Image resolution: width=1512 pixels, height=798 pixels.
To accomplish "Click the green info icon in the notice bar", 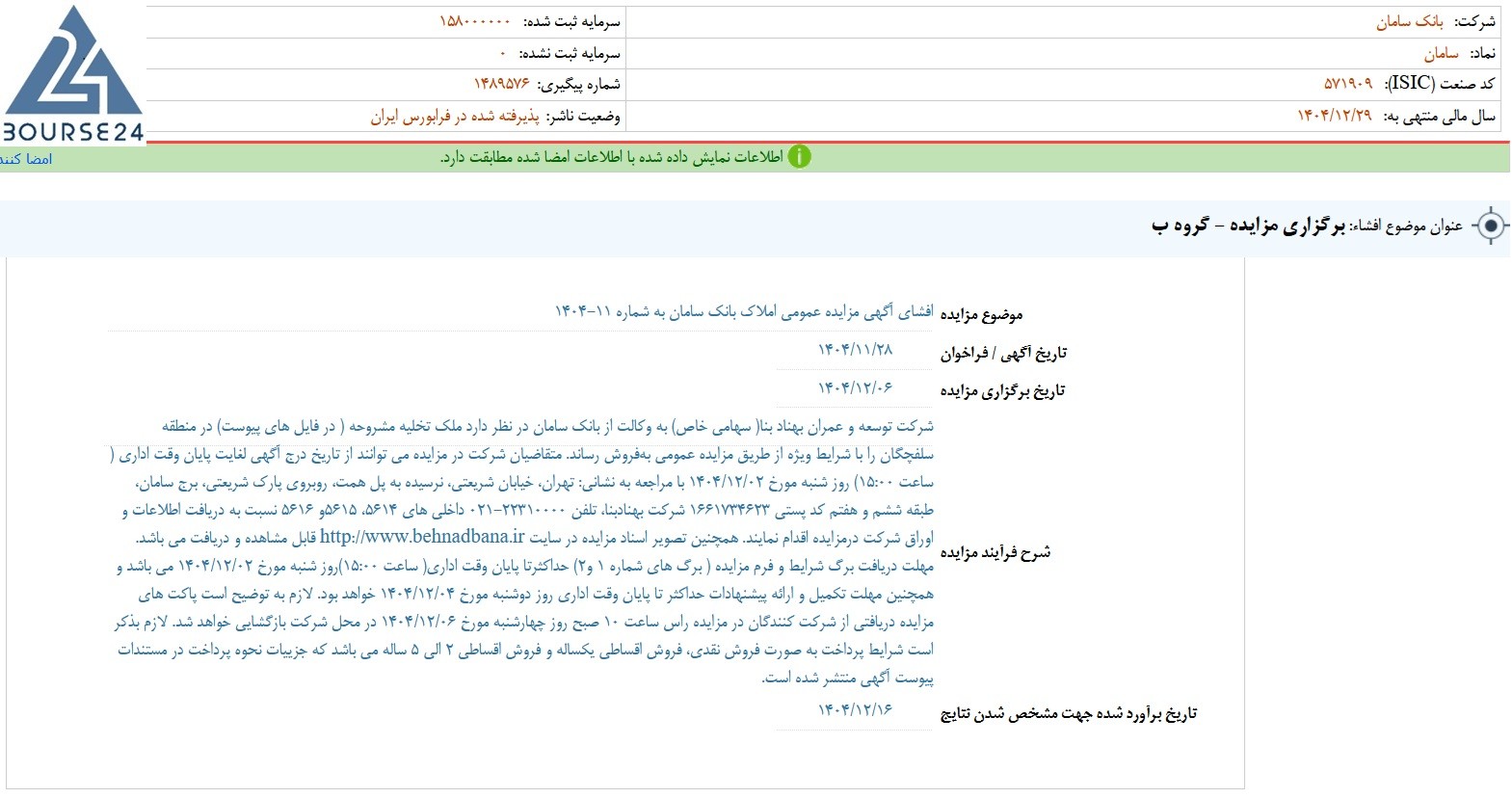I will click(800, 157).
